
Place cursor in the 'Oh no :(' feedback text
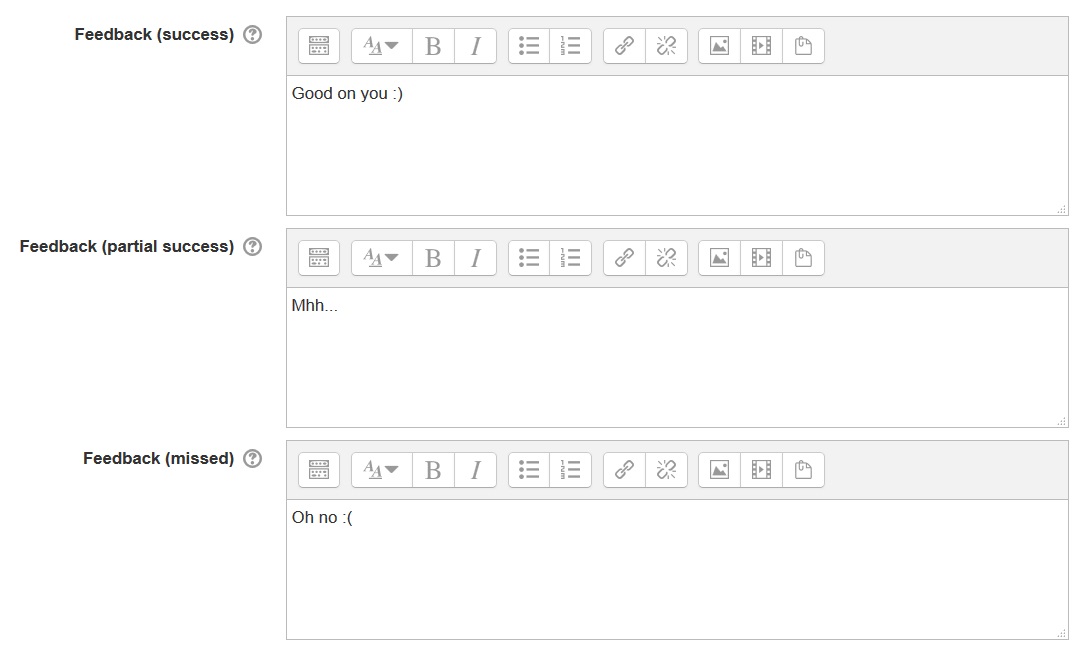tap(600, 565)
